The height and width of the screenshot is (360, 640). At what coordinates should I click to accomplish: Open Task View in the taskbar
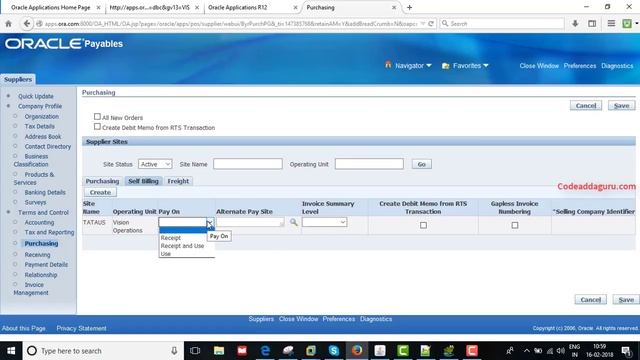tap(195, 351)
